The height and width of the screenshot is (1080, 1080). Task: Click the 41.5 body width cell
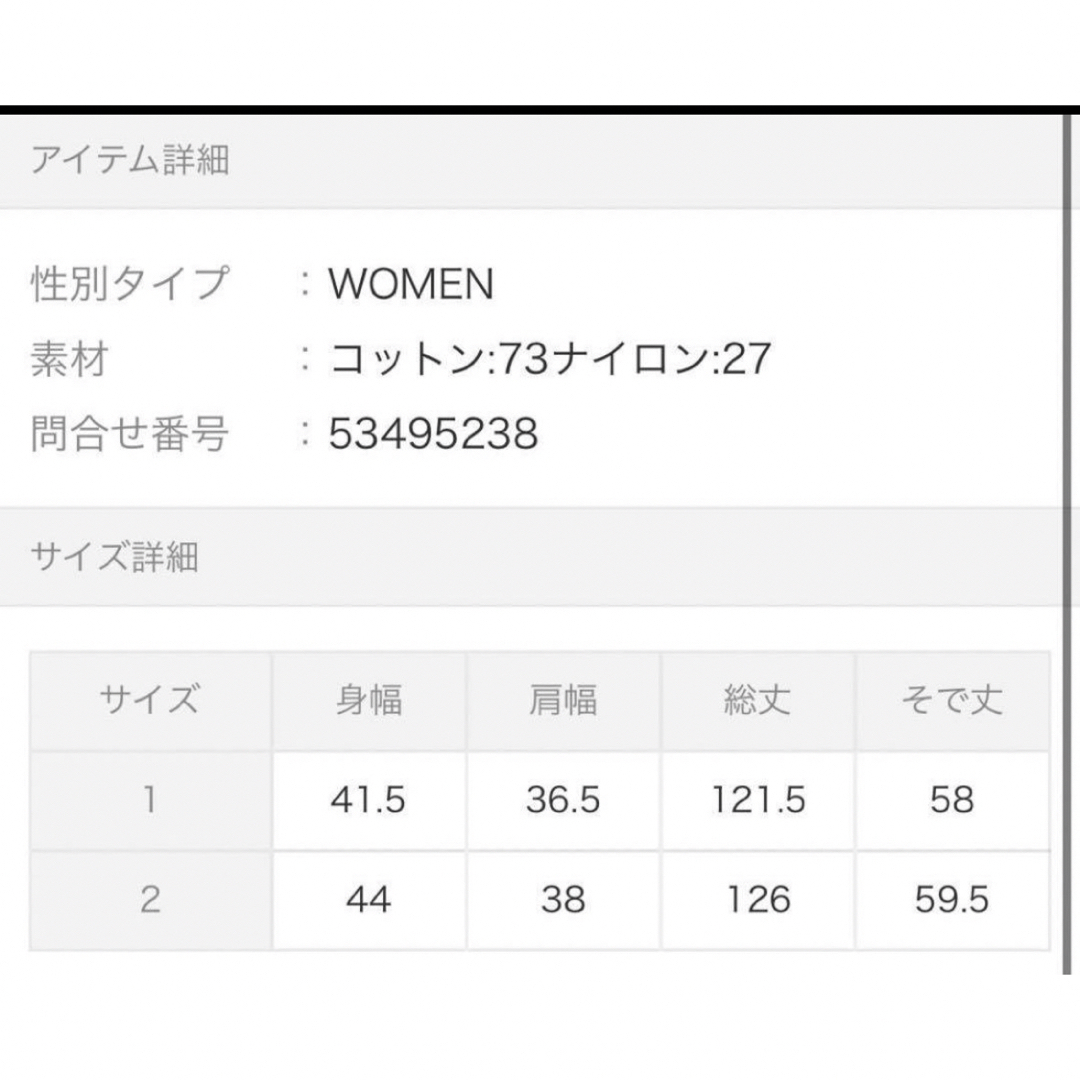click(369, 800)
